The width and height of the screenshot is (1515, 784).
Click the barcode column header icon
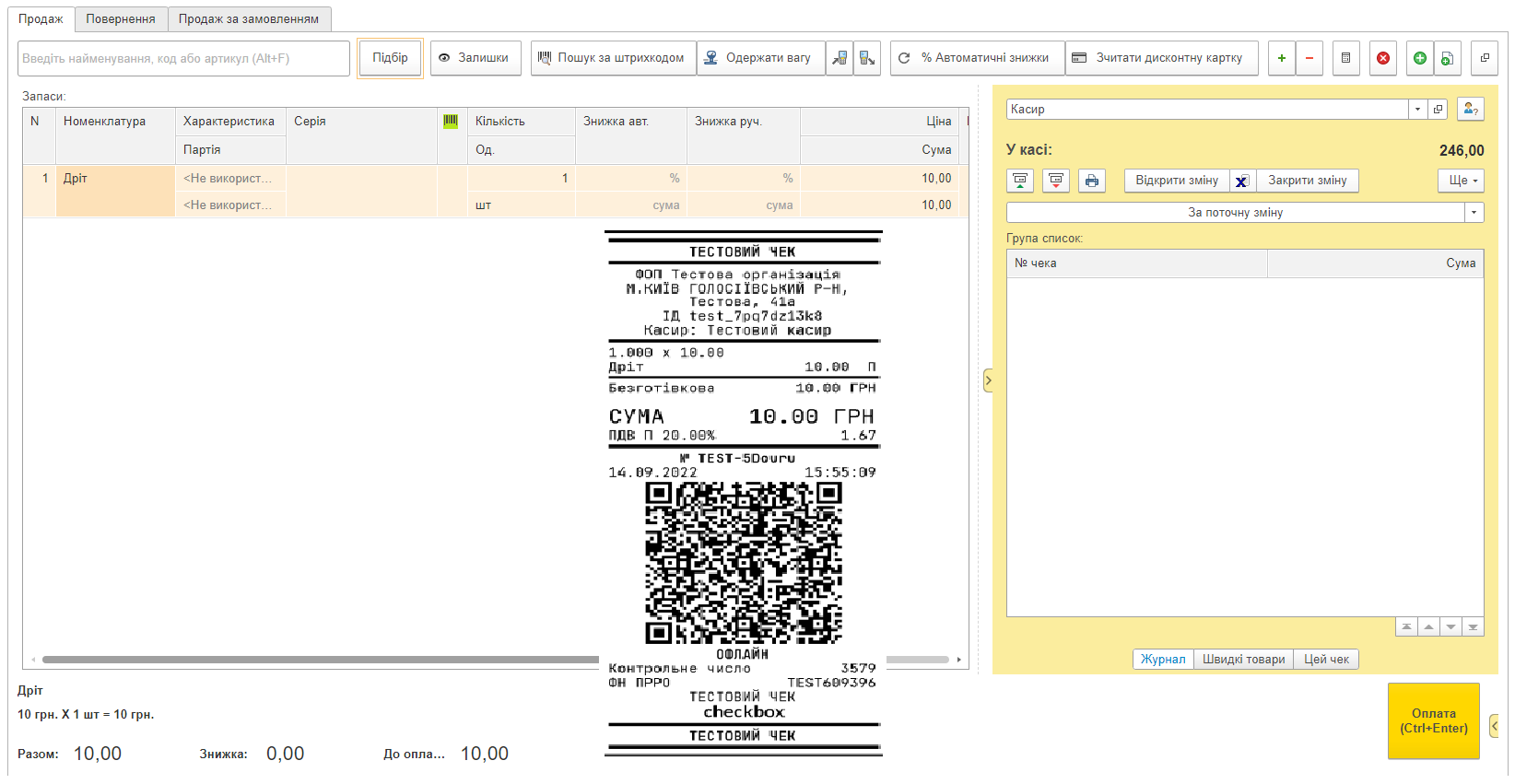coord(451,122)
